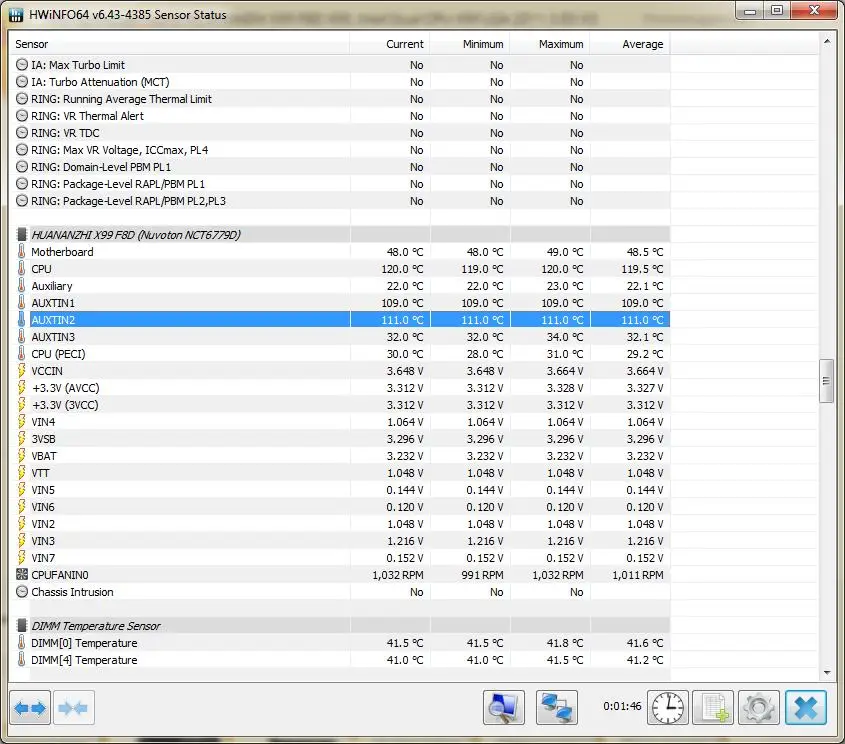Select the AUXTIN1 row label
This screenshot has height=744, width=845.
53,303
